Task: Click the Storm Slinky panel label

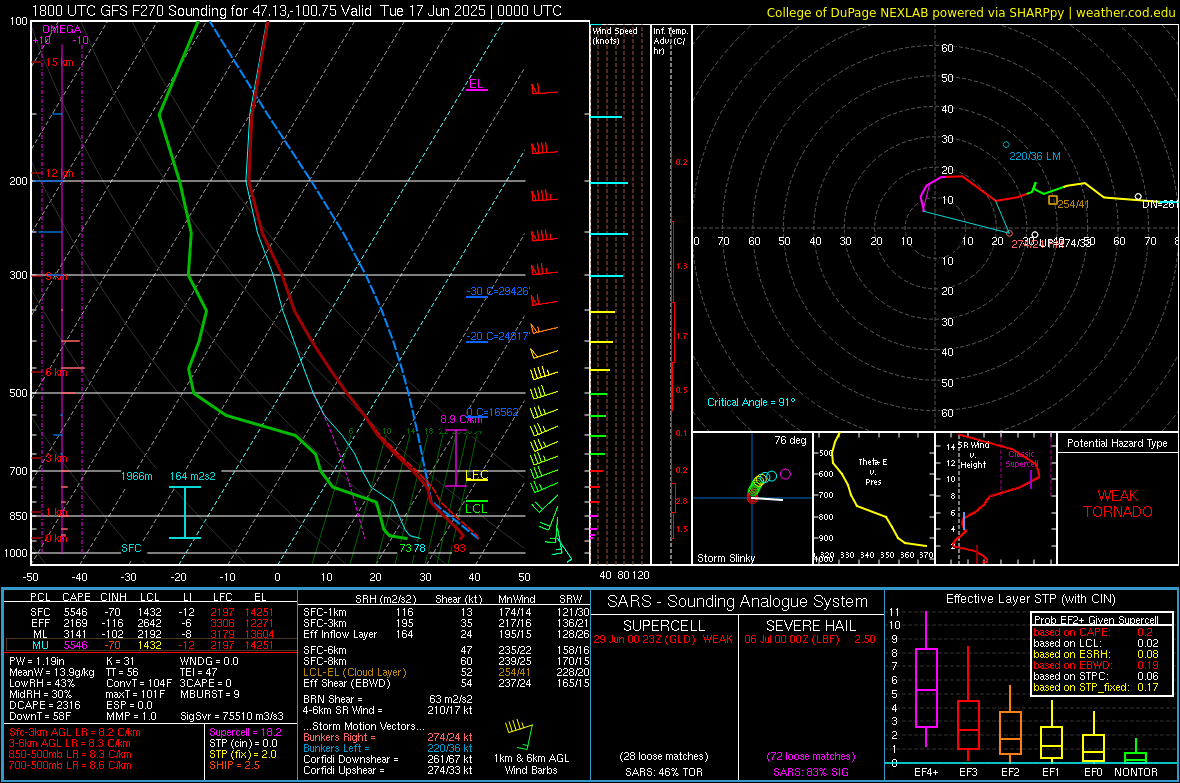Action: tap(726, 558)
